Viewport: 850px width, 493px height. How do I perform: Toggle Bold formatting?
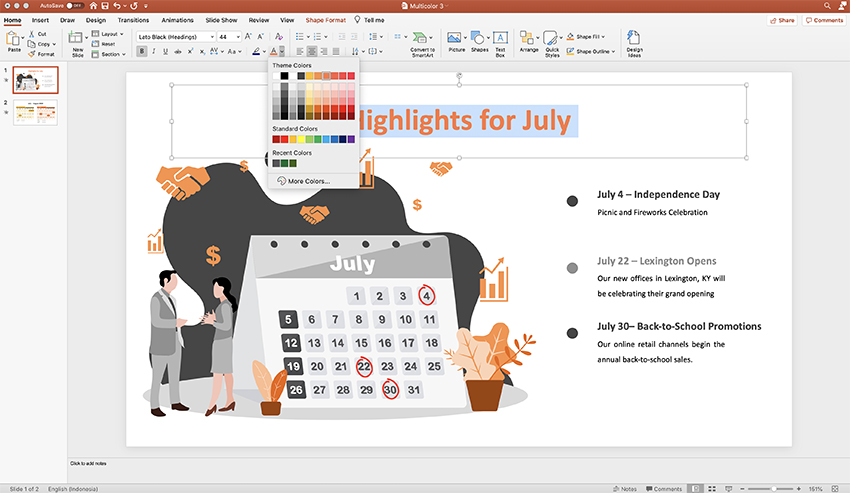tap(141, 51)
